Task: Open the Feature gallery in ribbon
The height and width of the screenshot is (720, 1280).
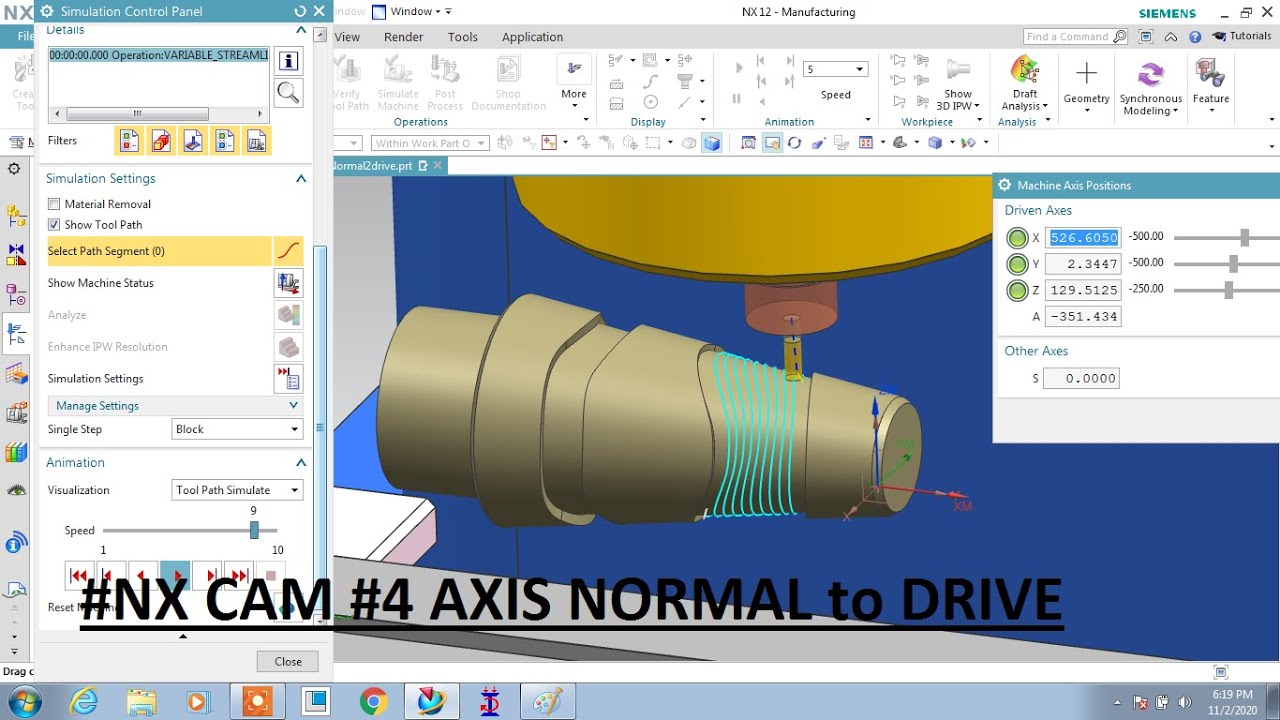Action: tap(1210, 84)
